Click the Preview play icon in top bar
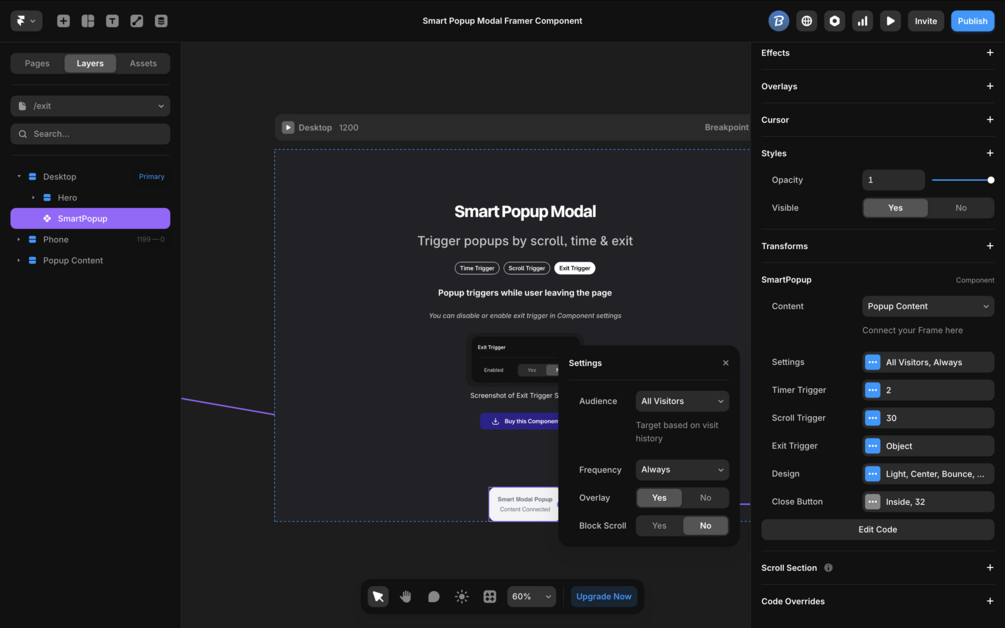1005x628 pixels. [890, 21]
